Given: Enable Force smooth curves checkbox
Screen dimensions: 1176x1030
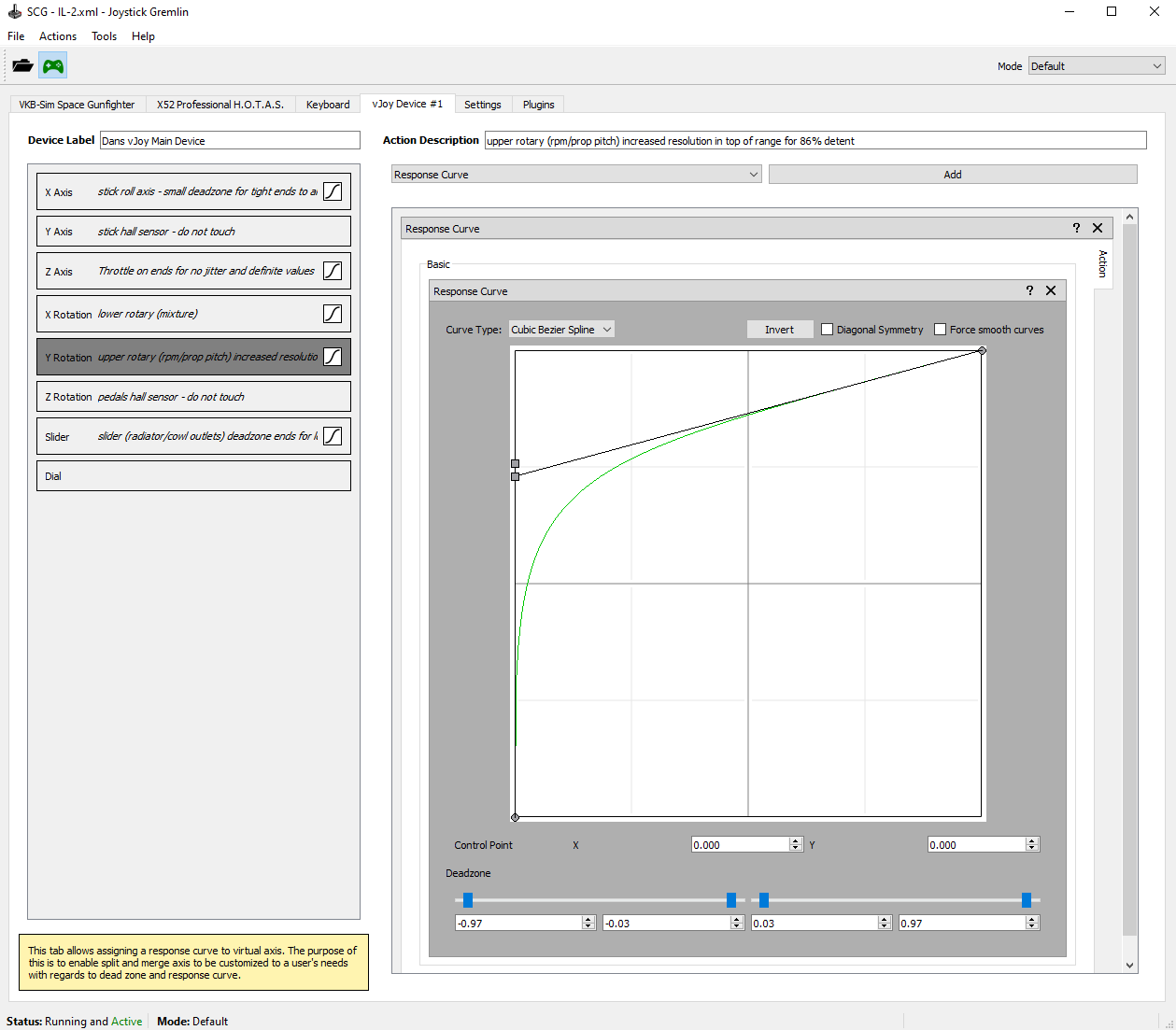Looking at the screenshot, I should (940, 330).
